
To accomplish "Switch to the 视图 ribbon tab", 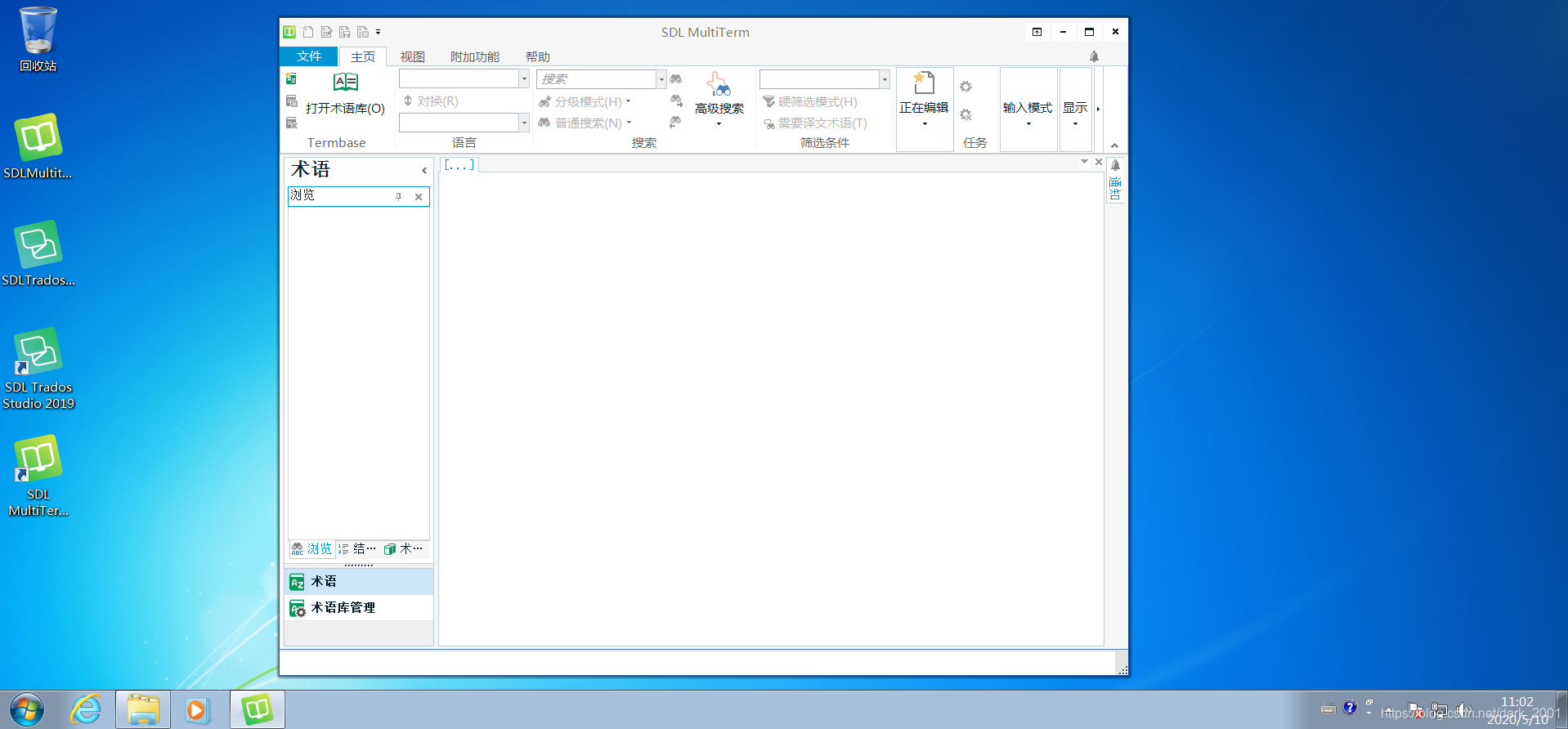I will (x=412, y=56).
